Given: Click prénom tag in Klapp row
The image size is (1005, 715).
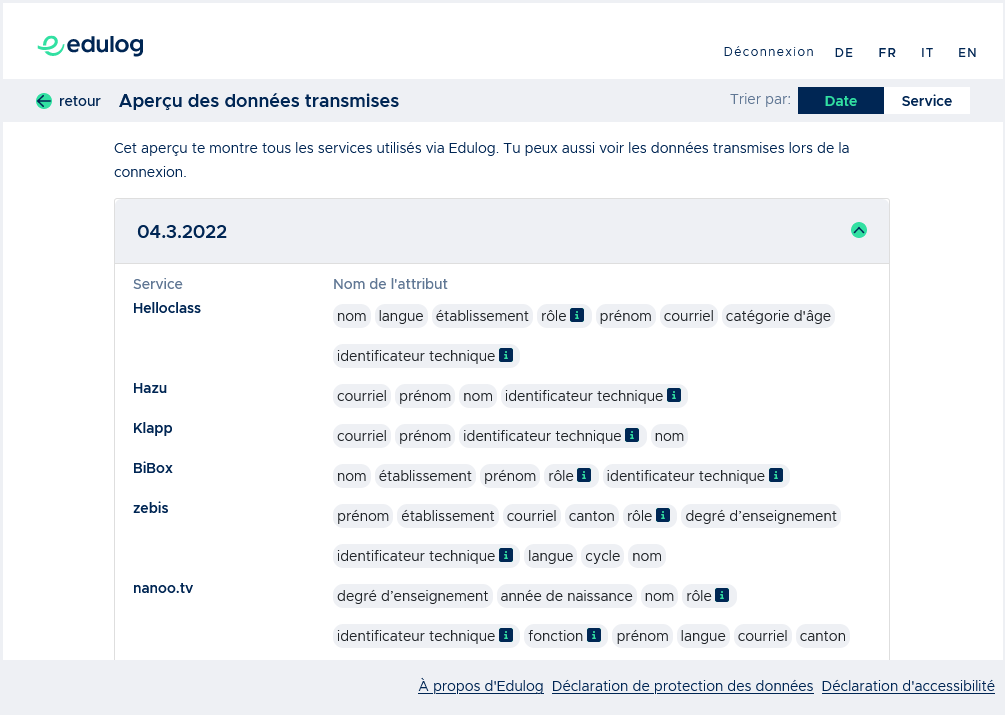Looking at the screenshot, I should (x=425, y=436).
